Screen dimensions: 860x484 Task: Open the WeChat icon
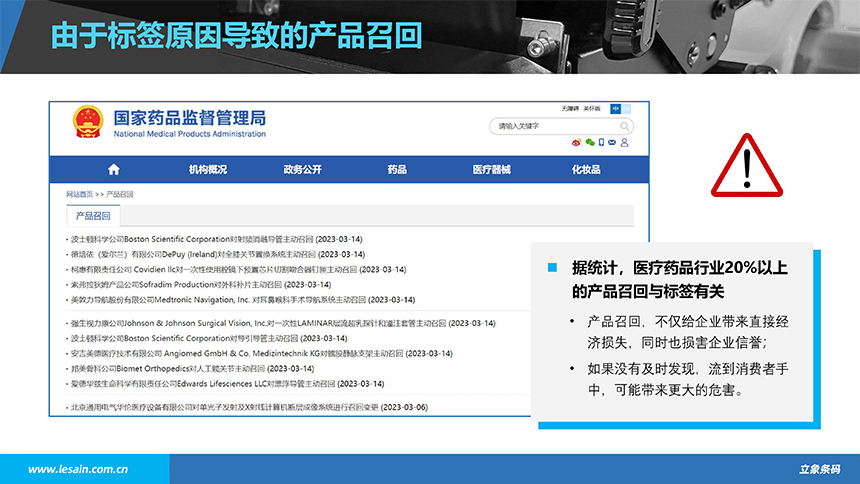[x=589, y=143]
